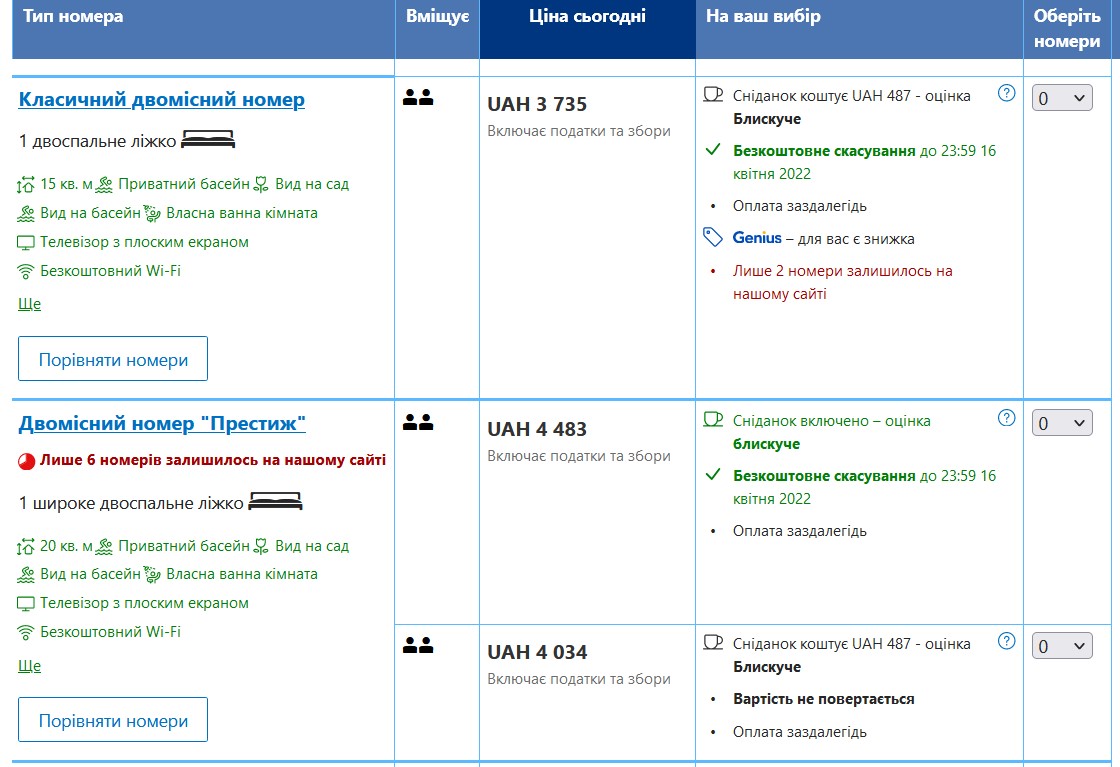Click help icon beside Prestige breakfast included offer
Viewport: 1120px width, 767px height.
[1007, 418]
